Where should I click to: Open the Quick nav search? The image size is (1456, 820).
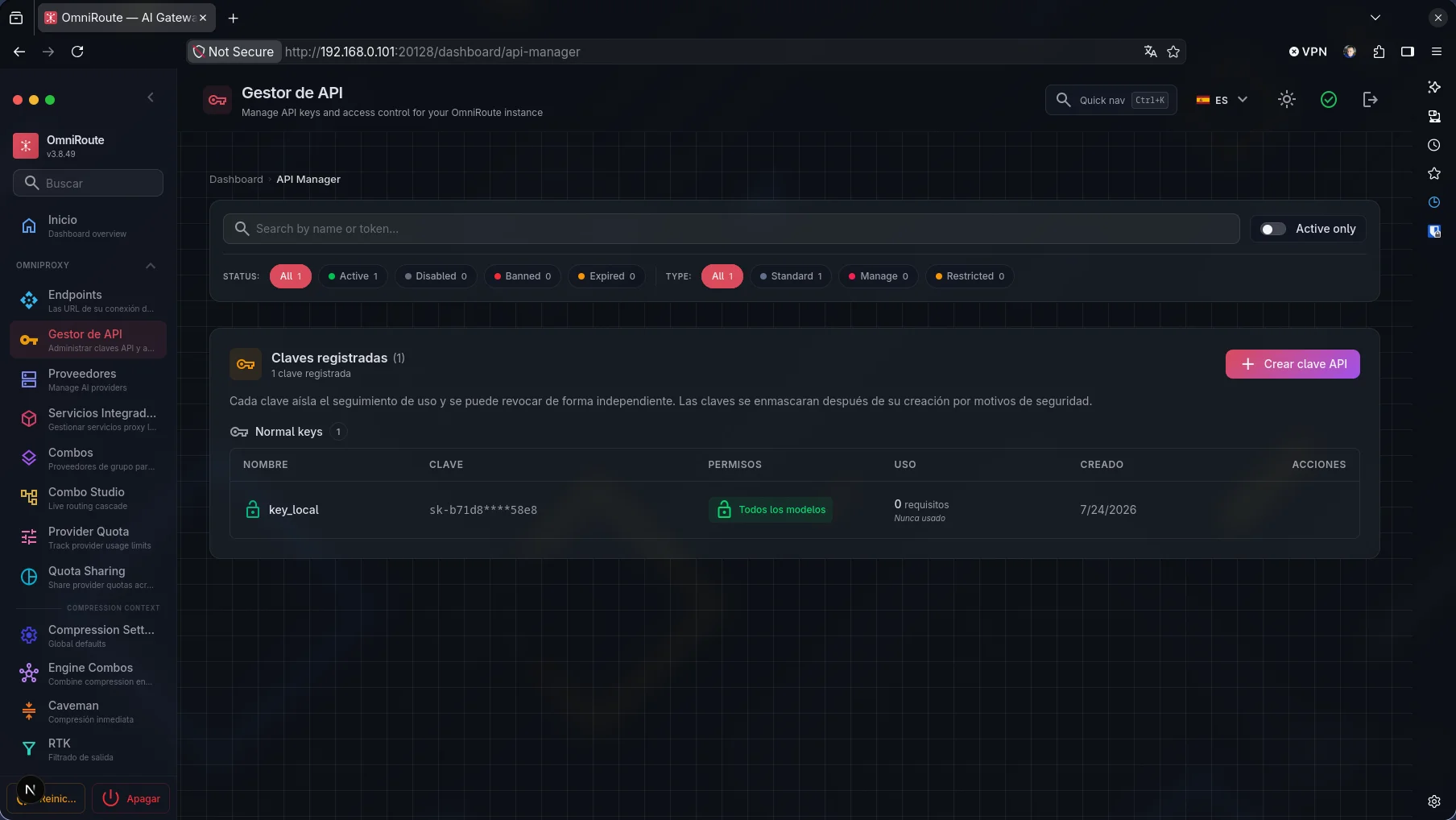(x=1111, y=100)
